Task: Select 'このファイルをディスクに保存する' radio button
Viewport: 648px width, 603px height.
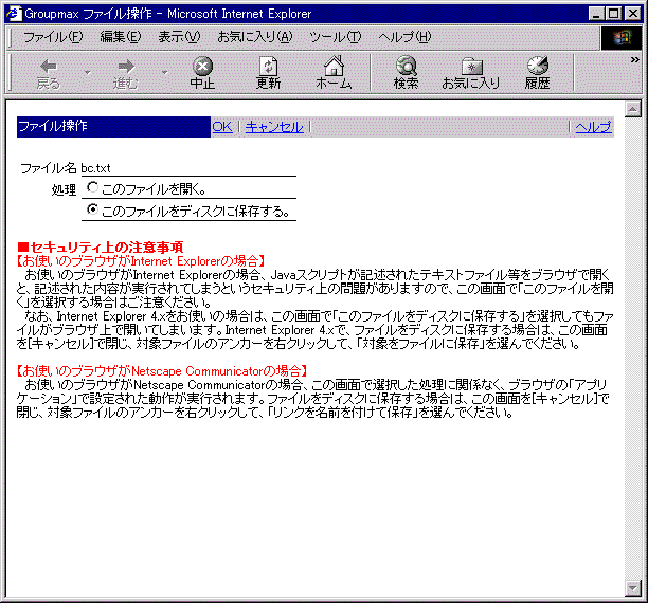Action: coord(92,210)
